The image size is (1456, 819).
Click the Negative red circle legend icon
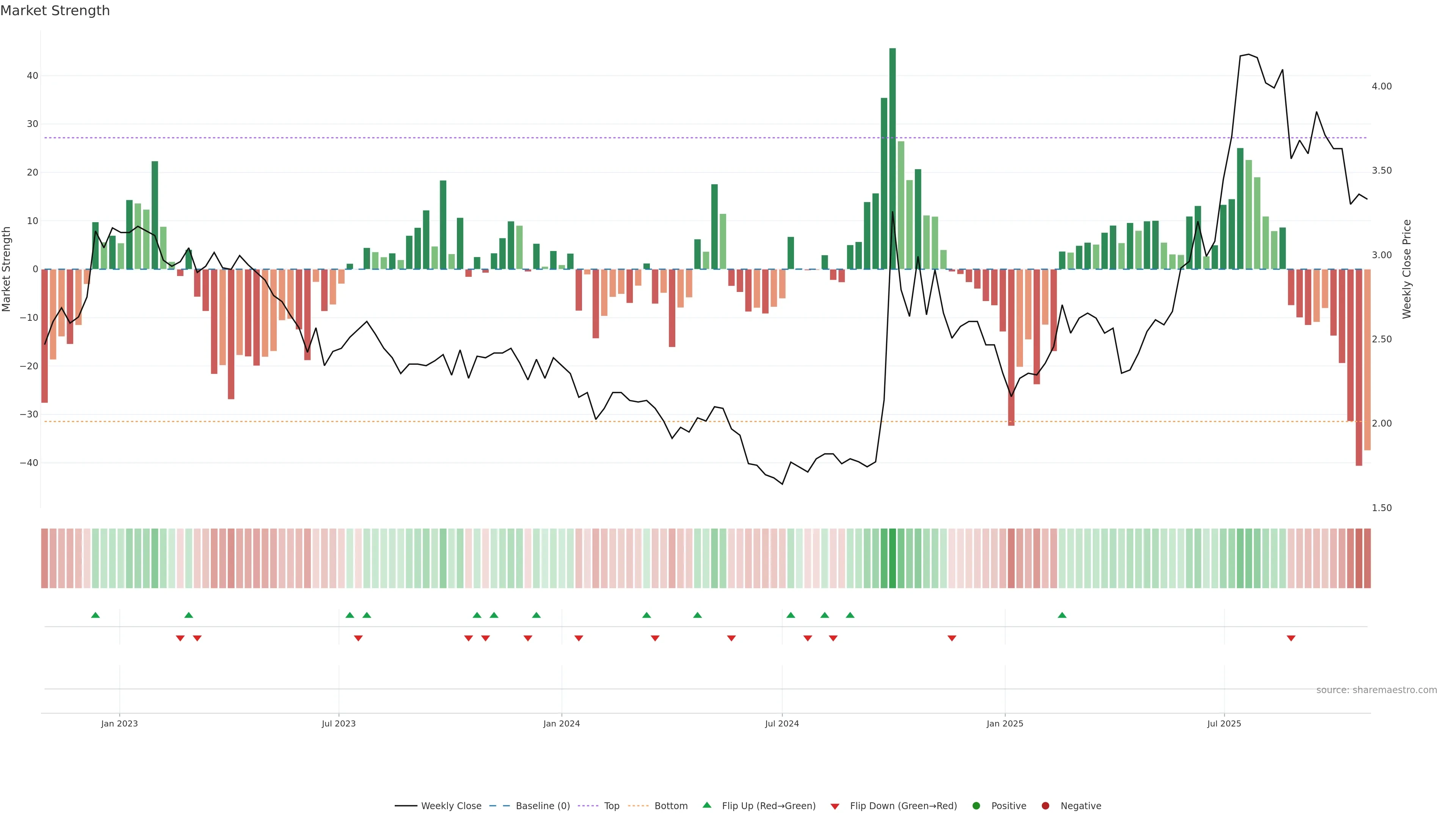coord(1045,805)
